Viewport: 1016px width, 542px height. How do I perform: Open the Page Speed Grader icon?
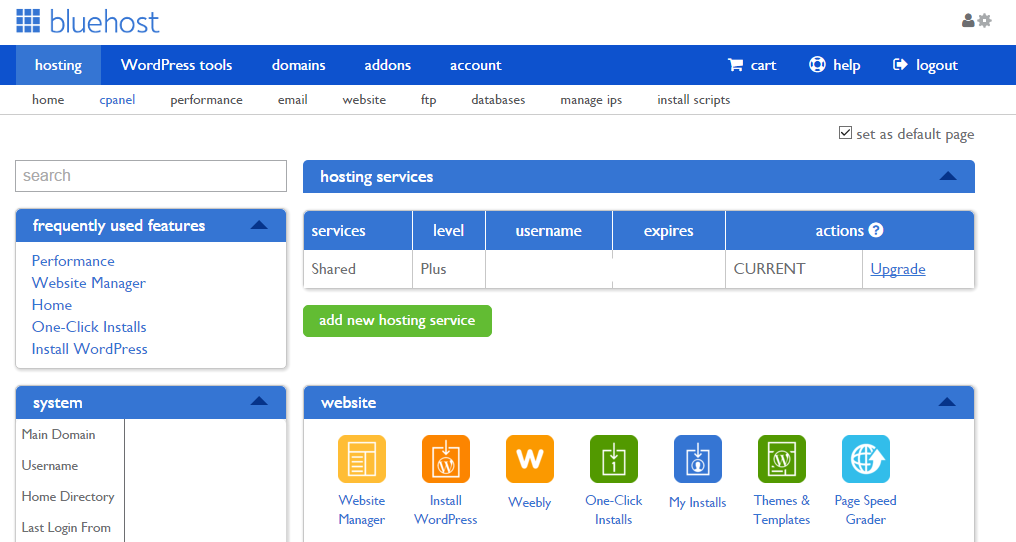point(866,459)
